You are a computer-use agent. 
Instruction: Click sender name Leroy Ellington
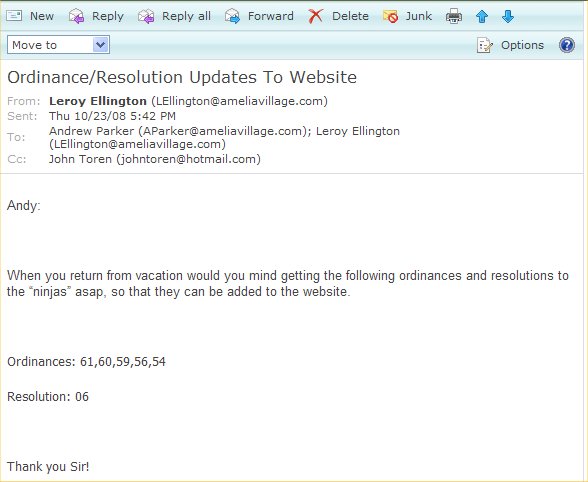coord(98,101)
